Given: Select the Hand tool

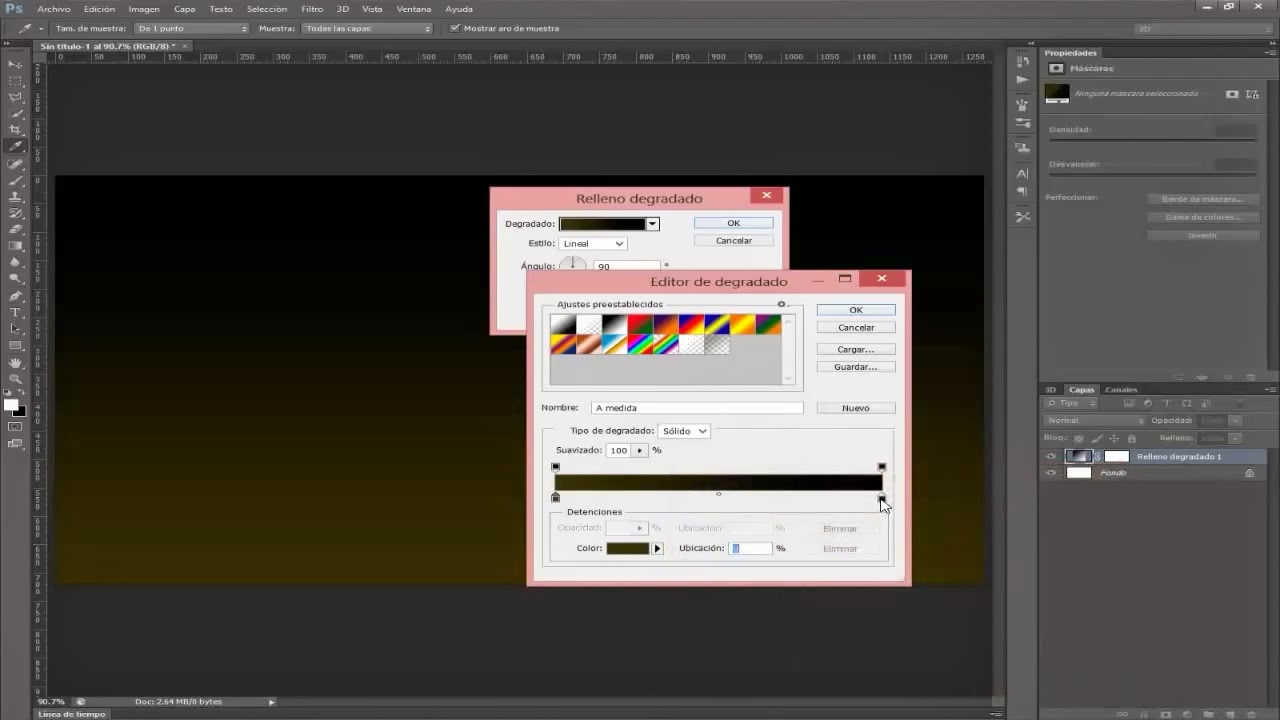Looking at the screenshot, I should pyautogui.click(x=15, y=362).
